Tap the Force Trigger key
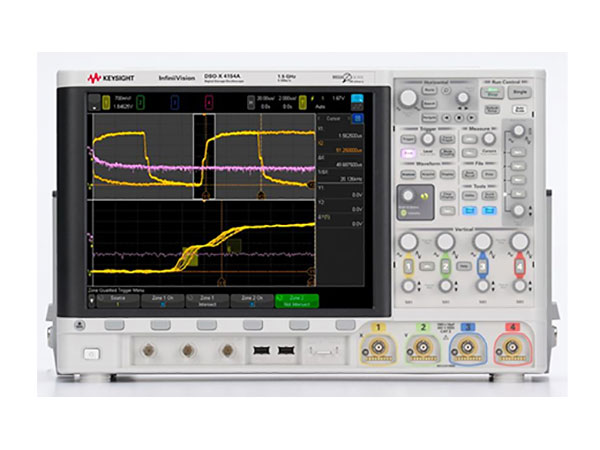Screen dimensions: 600x450 (447, 139)
